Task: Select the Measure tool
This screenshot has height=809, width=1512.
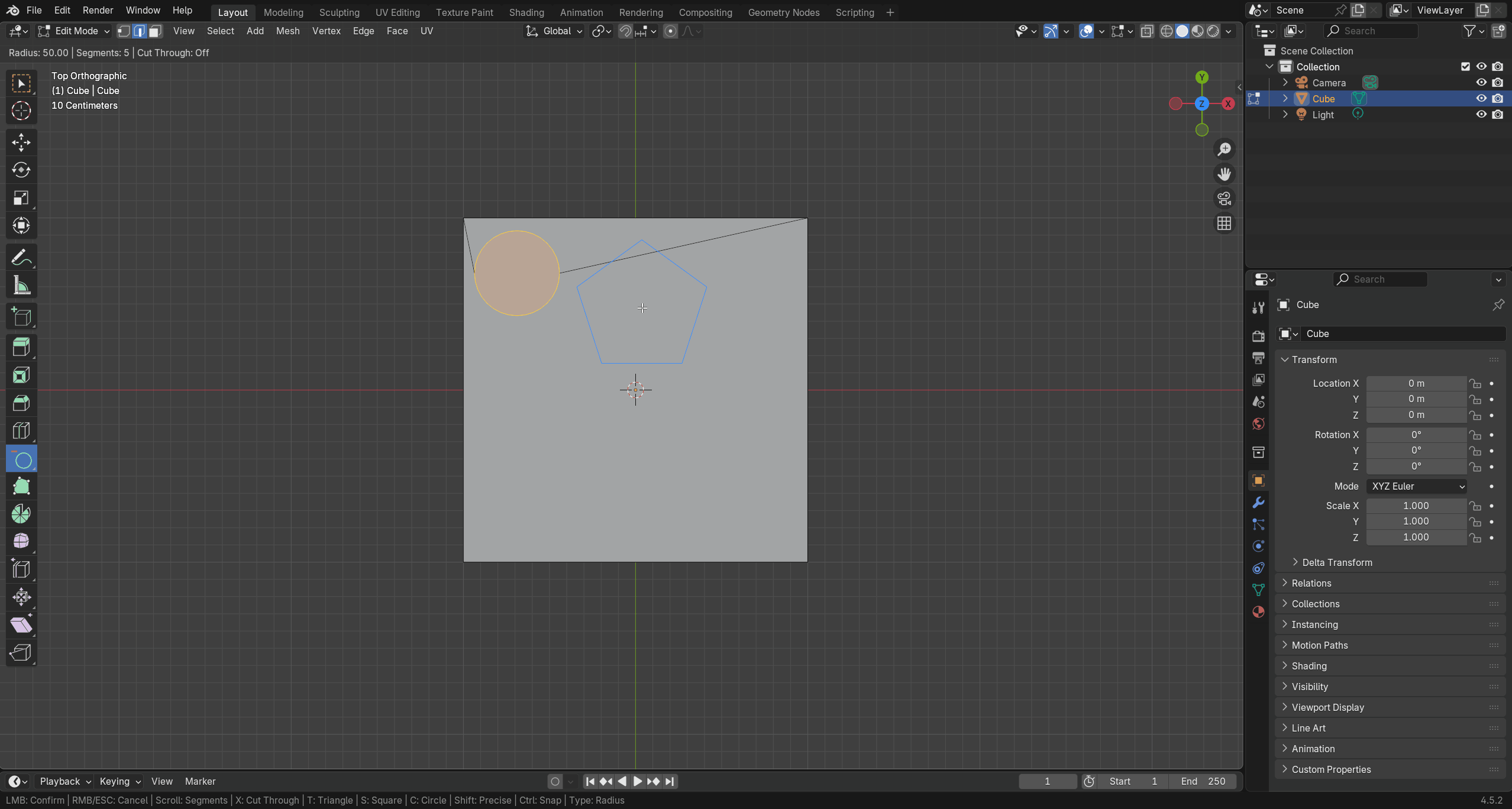Action: (x=21, y=286)
